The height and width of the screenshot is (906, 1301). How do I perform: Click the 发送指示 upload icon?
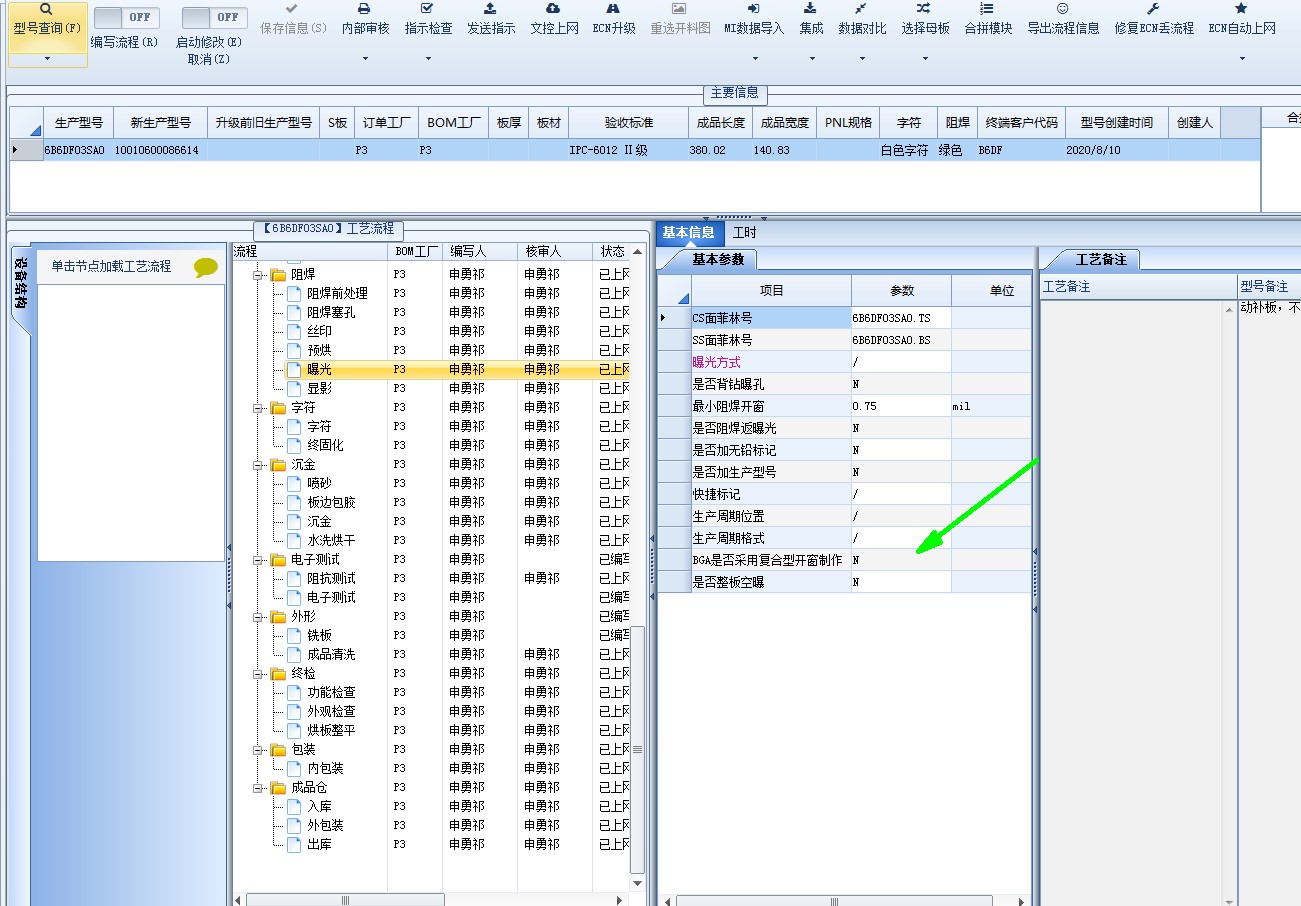click(490, 9)
